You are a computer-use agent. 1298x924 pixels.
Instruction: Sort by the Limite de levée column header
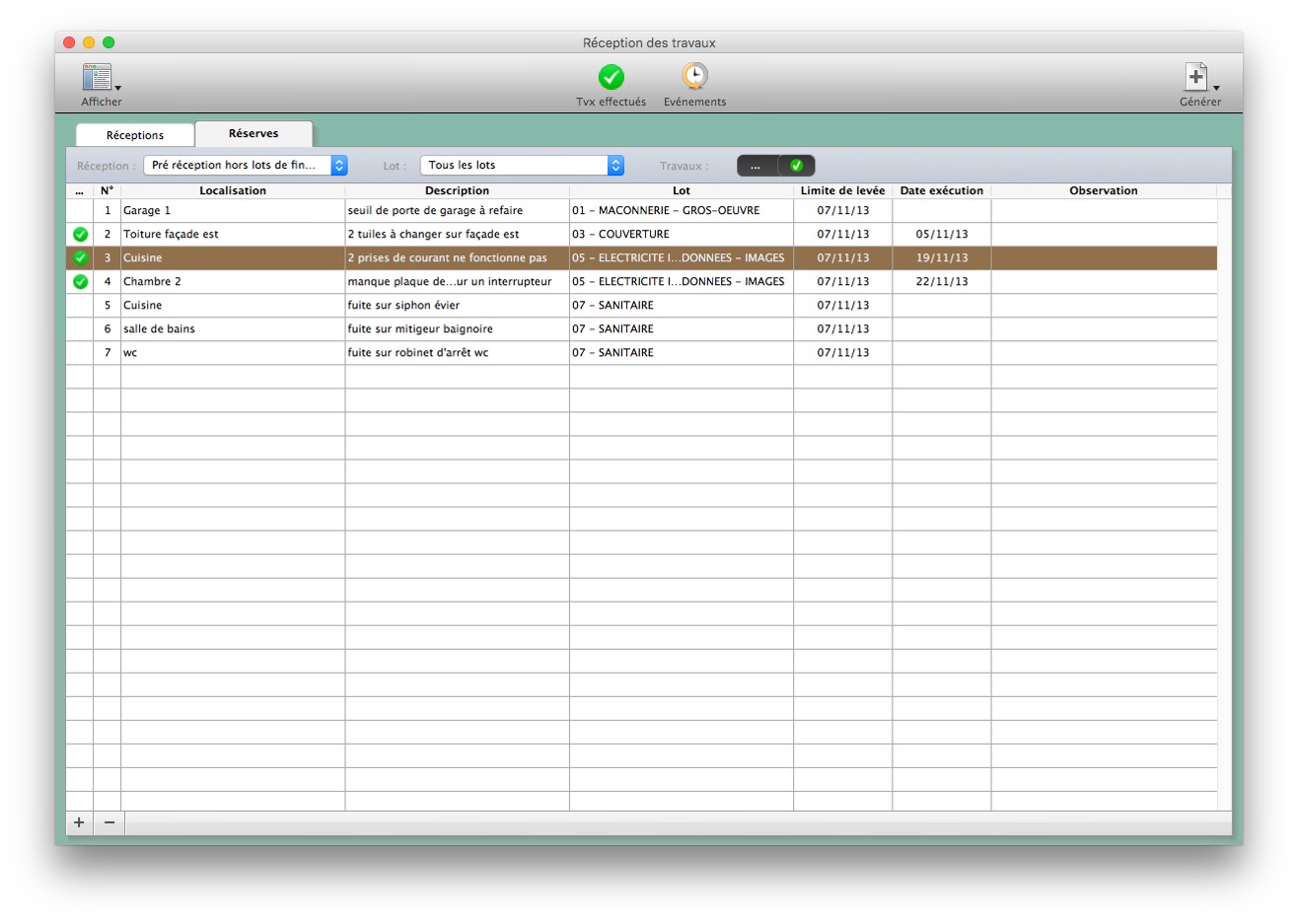pyautogui.click(x=842, y=191)
